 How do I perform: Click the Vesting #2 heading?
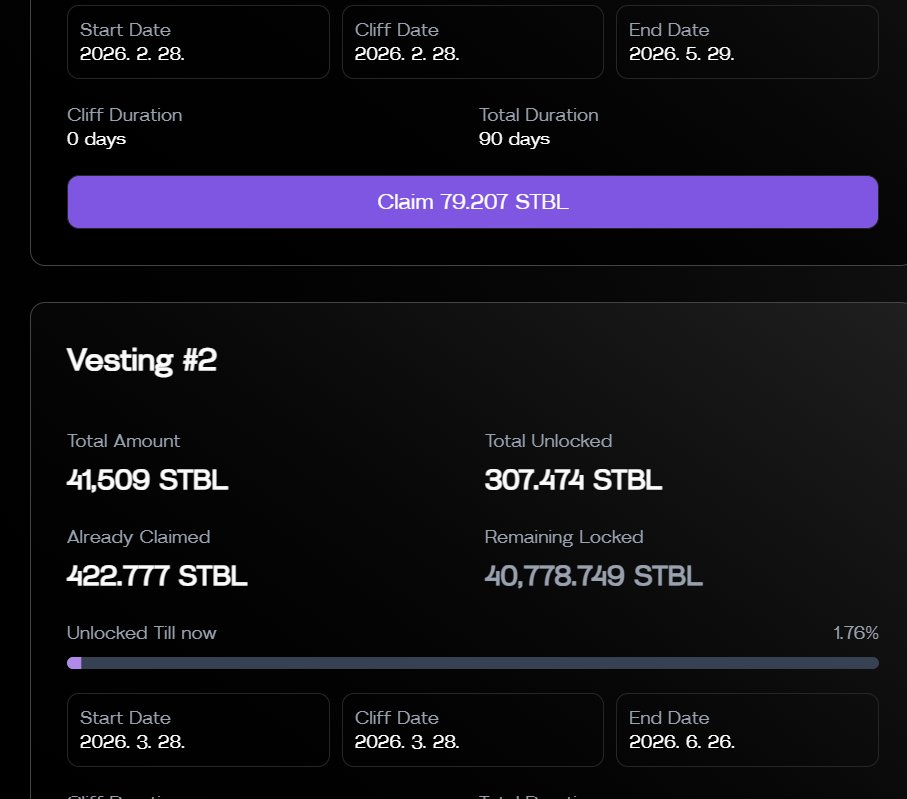pos(141,360)
